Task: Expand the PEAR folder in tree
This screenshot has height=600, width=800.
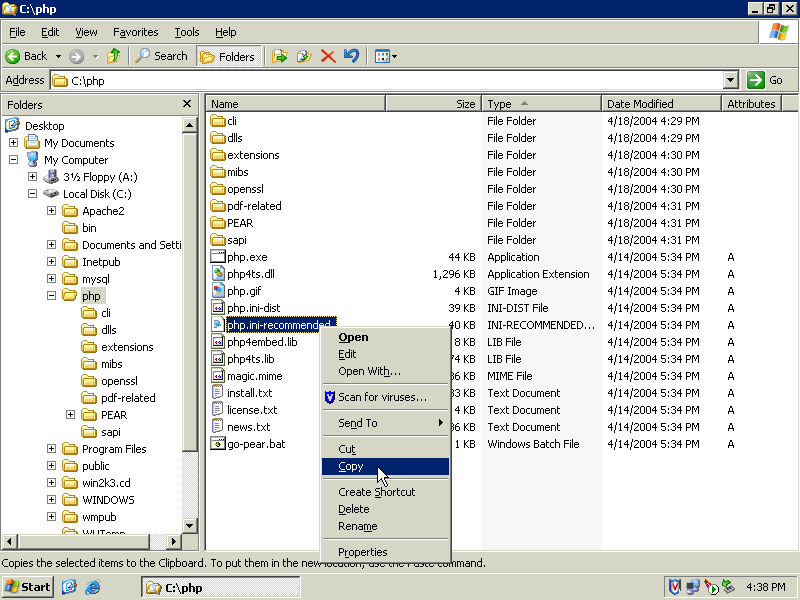Action: click(x=71, y=415)
